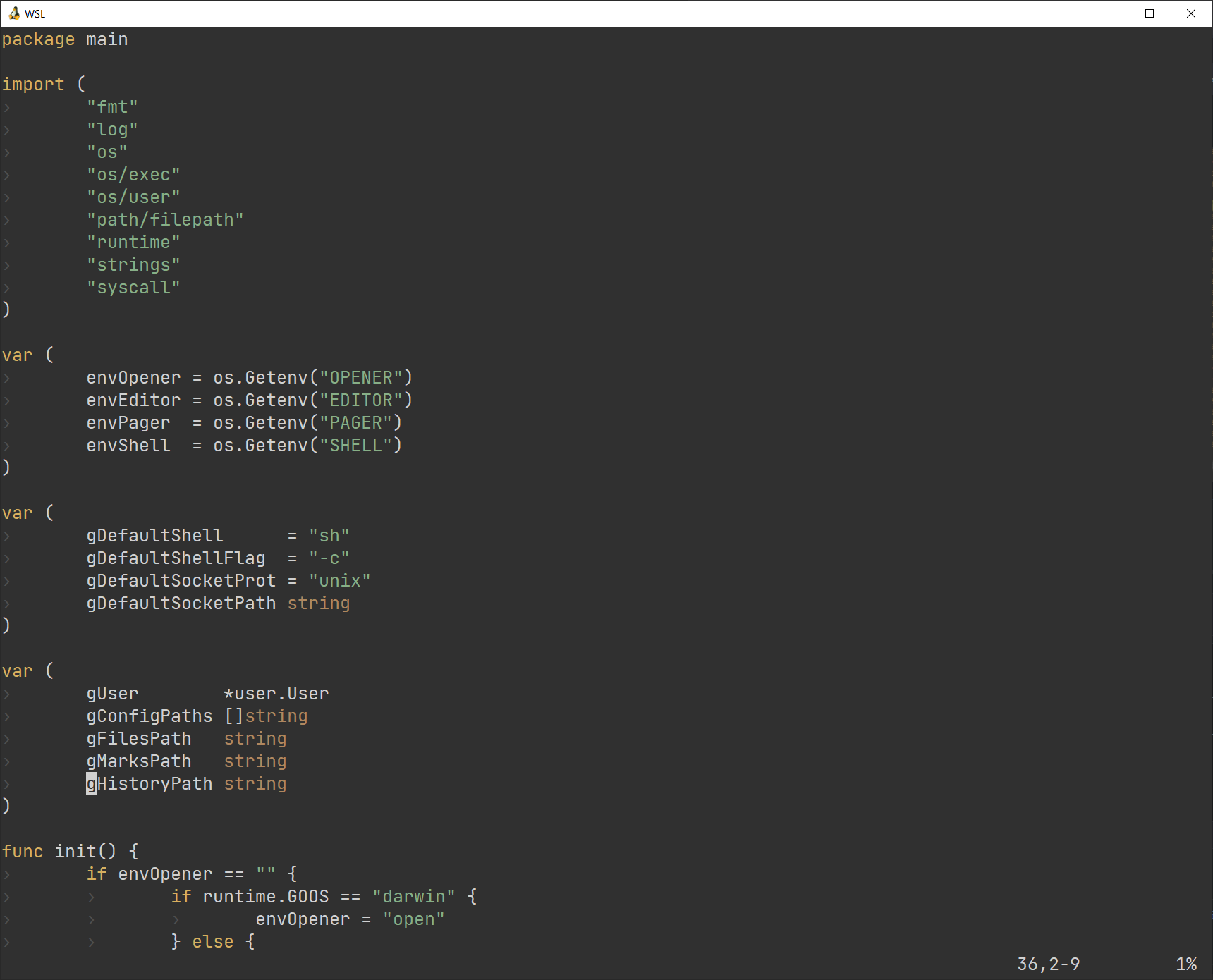Click the envShell variable declaration

pos(128,446)
